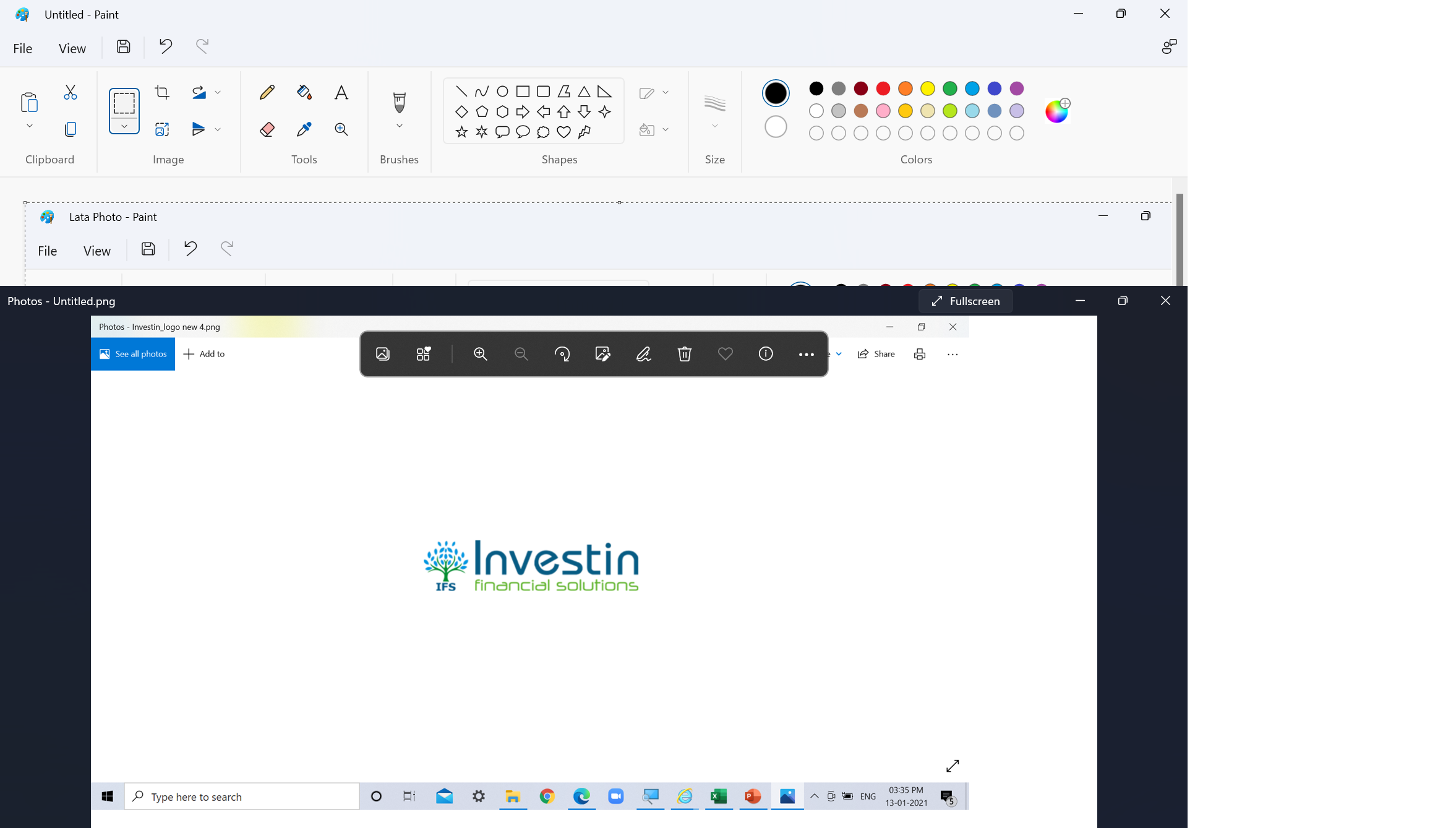Select the Triangle shape
The width and height of the screenshot is (1456, 828).
(584, 91)
